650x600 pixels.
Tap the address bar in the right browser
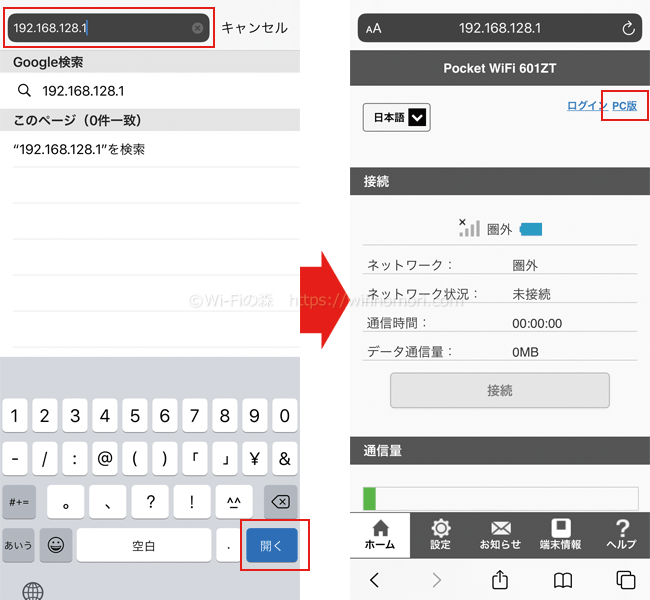pos(500,28)
